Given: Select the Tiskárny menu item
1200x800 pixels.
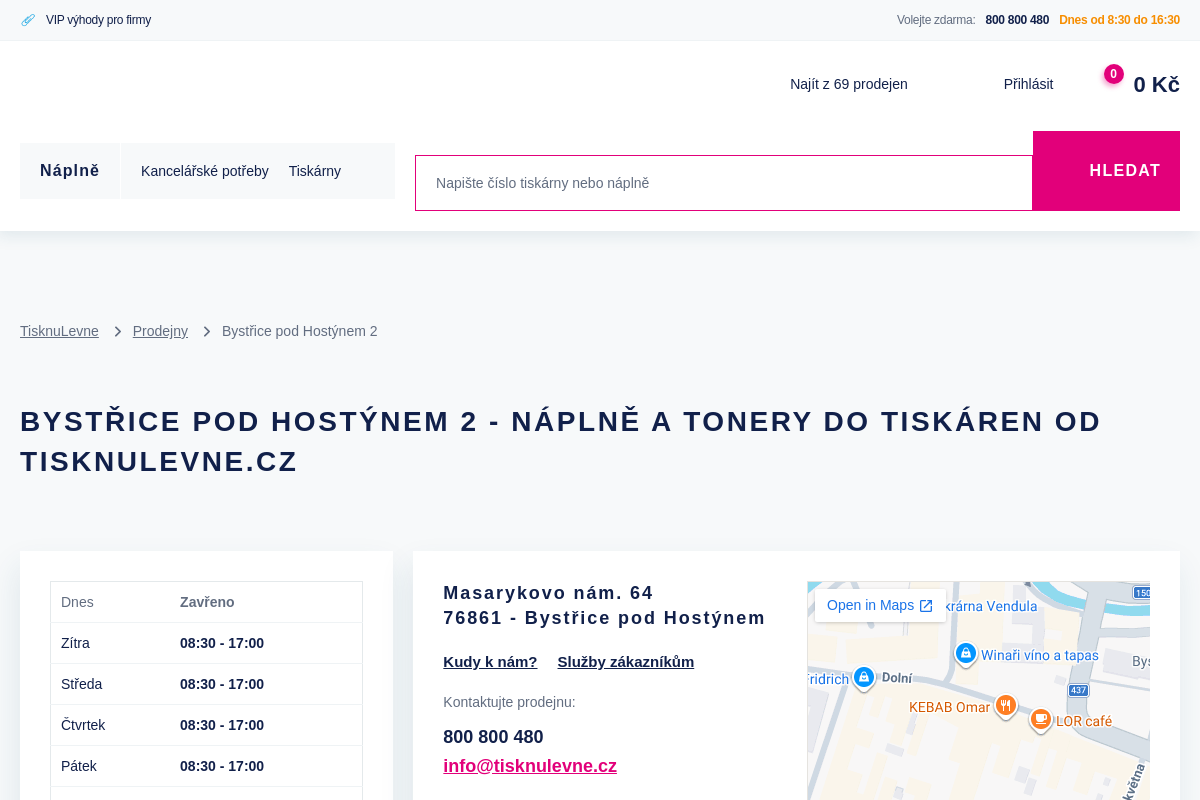Looking at the screenshot, I should pos(314,171).
